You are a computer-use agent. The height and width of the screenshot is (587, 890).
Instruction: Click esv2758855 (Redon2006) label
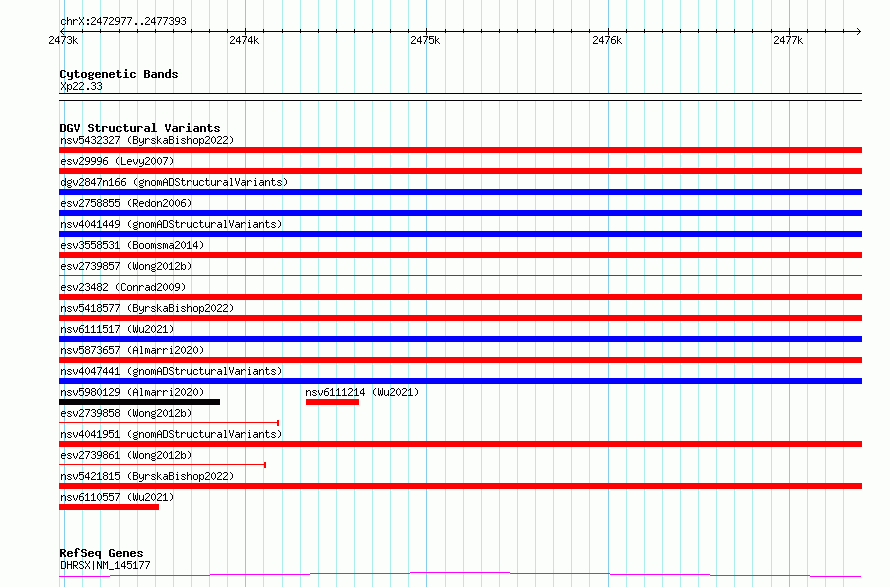tap(126, 203)
